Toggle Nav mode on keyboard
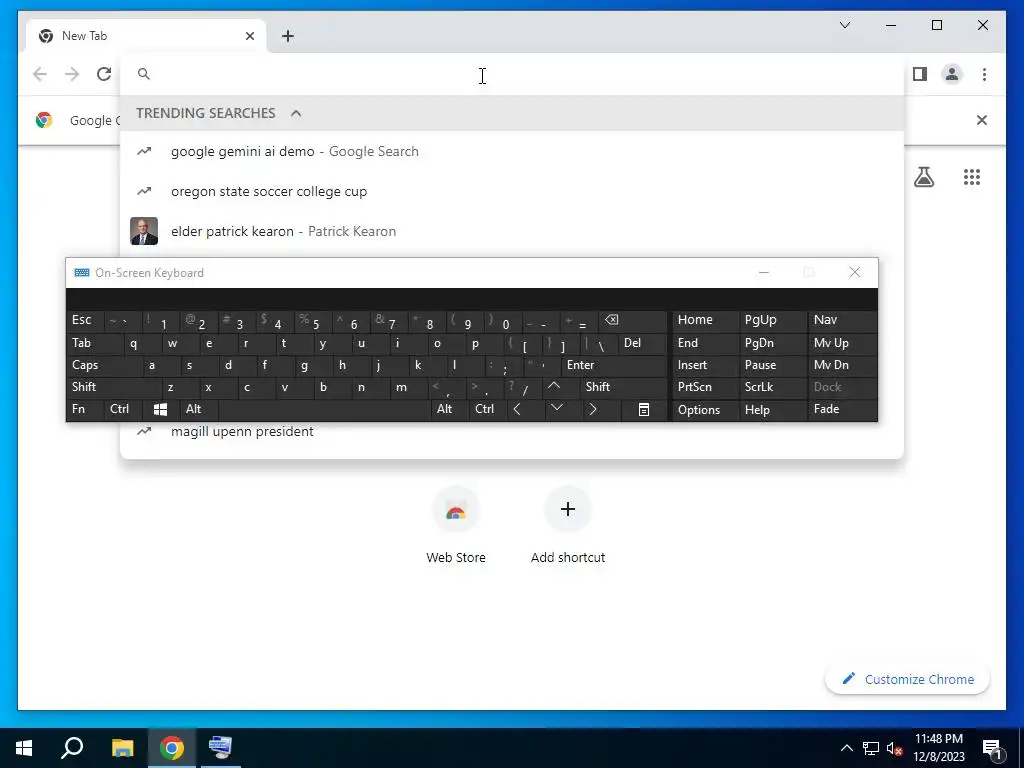Viewport: 1024px width, 768px height. tap(842, 320)
